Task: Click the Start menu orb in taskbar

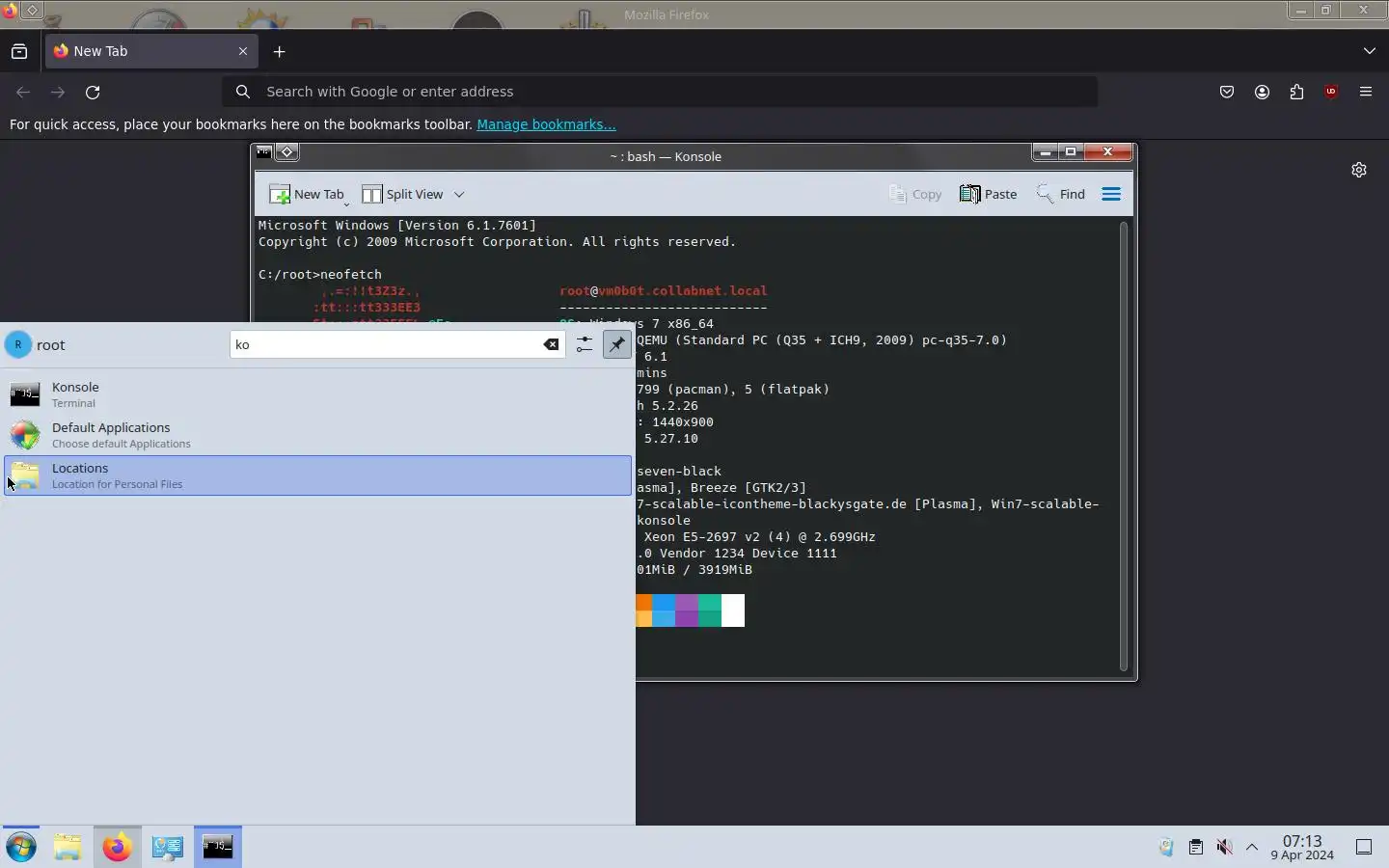Action: tap(21, 847)
